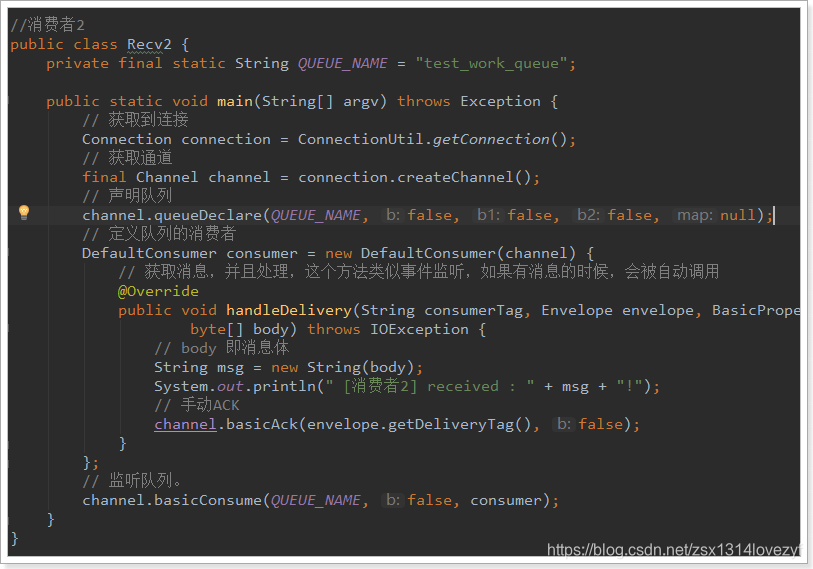This screenshot has width=813, height=569.
Task: Click DefaultConsumer type at line start
Action: pyautogui.click(x=149, y=254)
